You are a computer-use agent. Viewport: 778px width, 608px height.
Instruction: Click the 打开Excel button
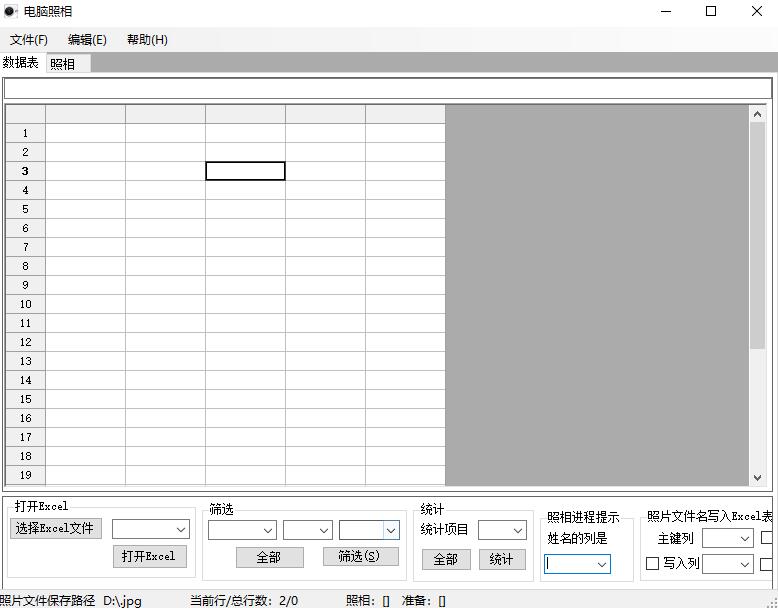(150, 556)
